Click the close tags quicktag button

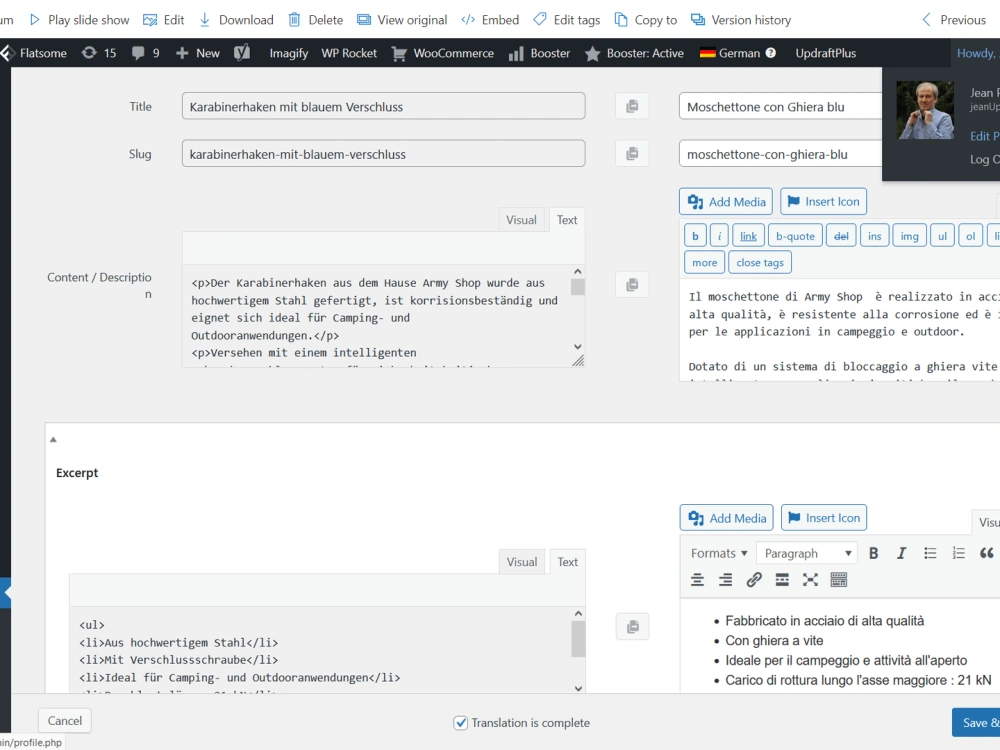point(760,262)
